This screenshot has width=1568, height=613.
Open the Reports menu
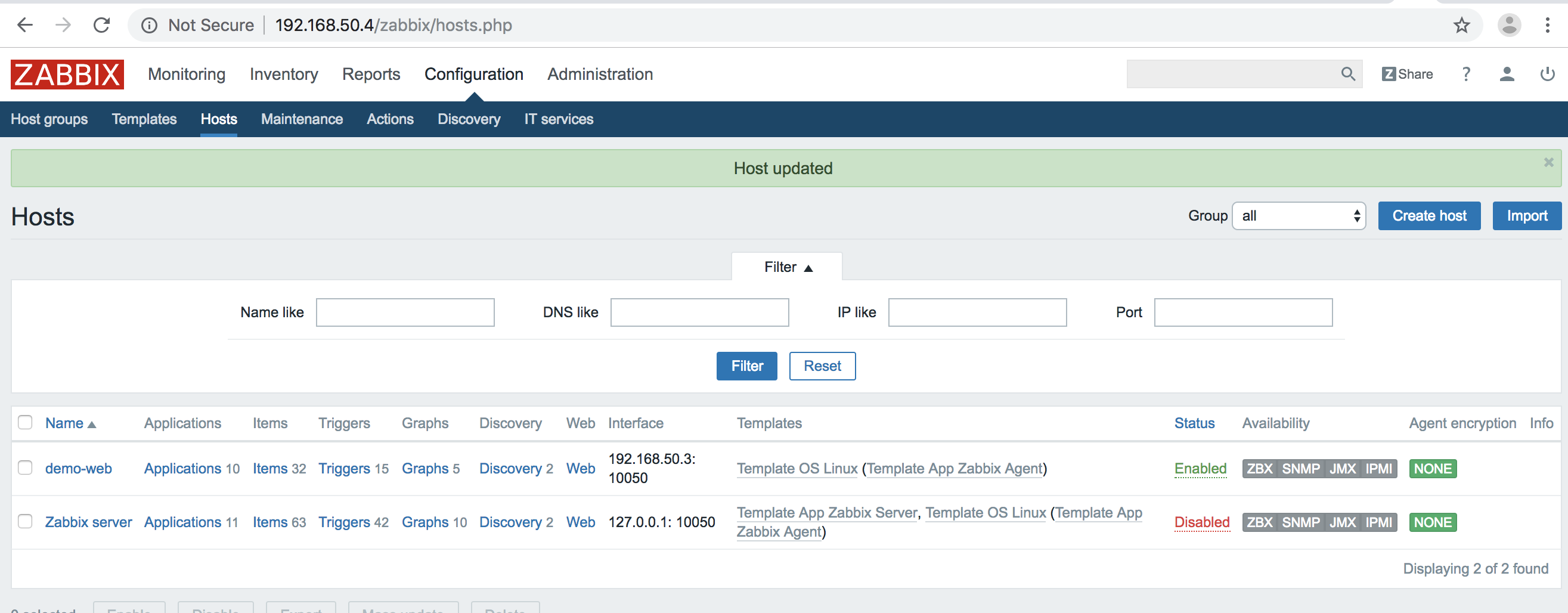tap(371, 75)
